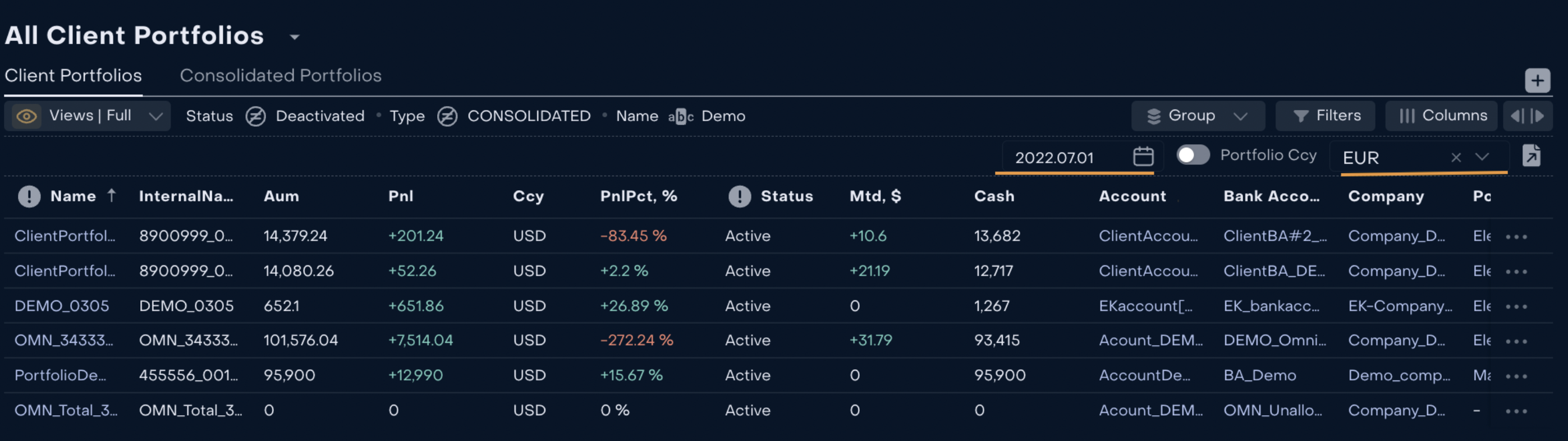Image resolution: width=1568 pixels, height=441 pixels.
Task: Remove the Deactivated status filter icon
Action: (x=255, y=116)
